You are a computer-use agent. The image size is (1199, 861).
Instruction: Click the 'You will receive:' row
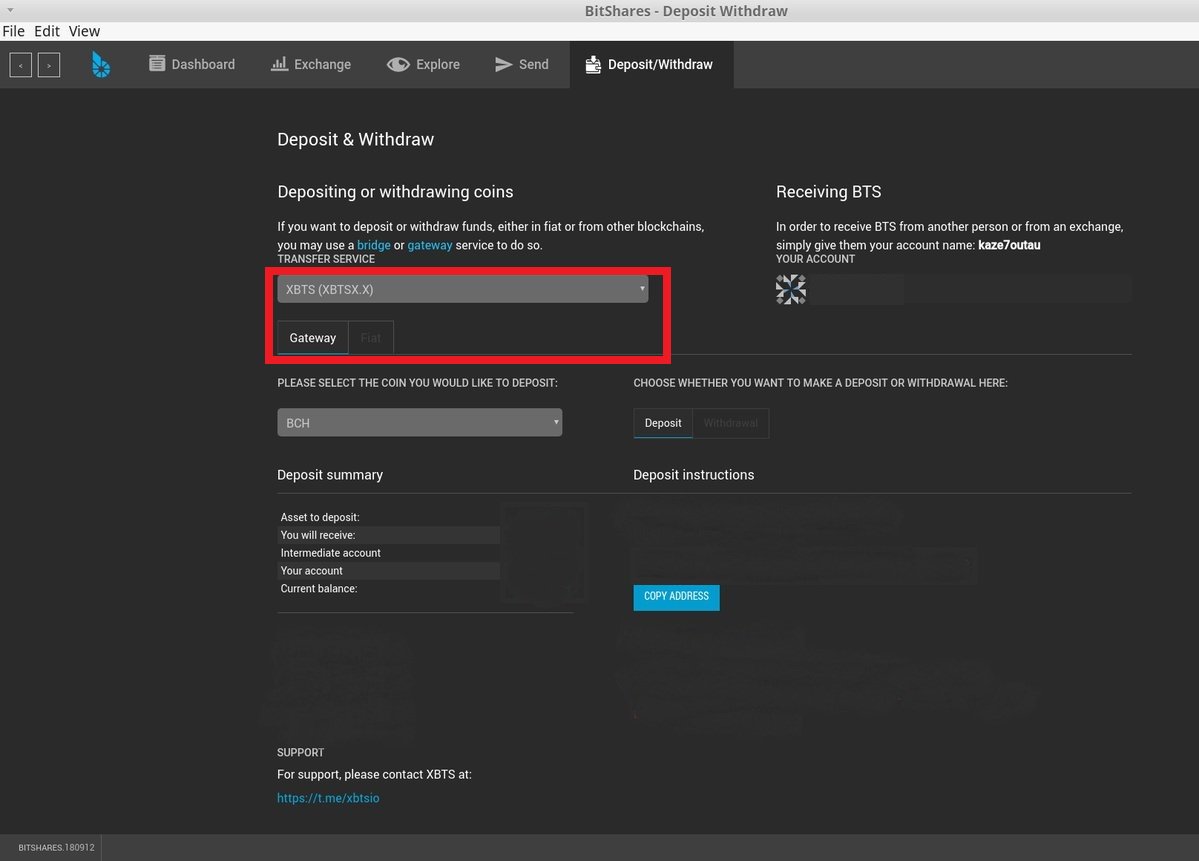click(x=388, y=535)
